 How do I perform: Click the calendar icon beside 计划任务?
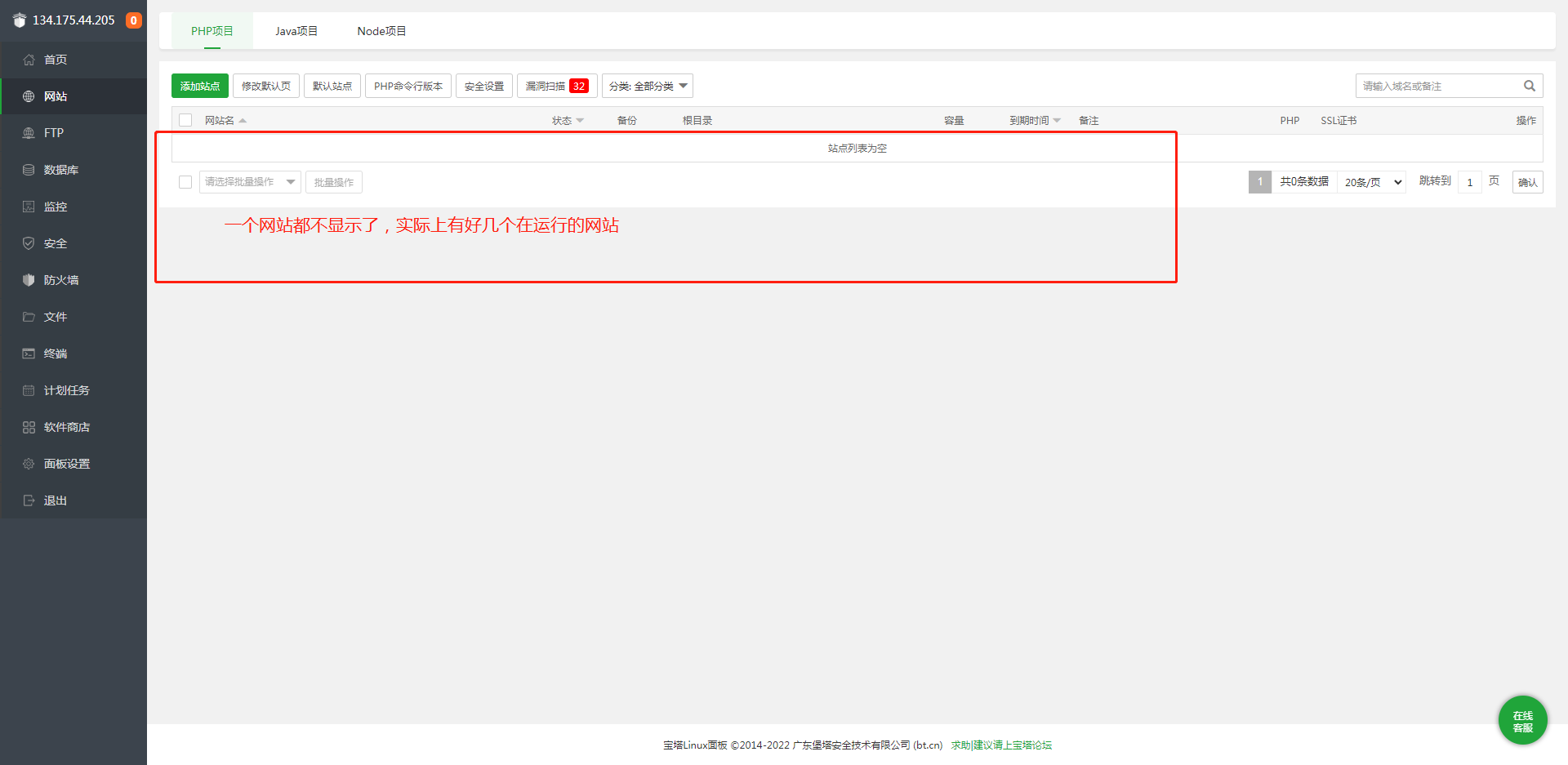point(29,390)
